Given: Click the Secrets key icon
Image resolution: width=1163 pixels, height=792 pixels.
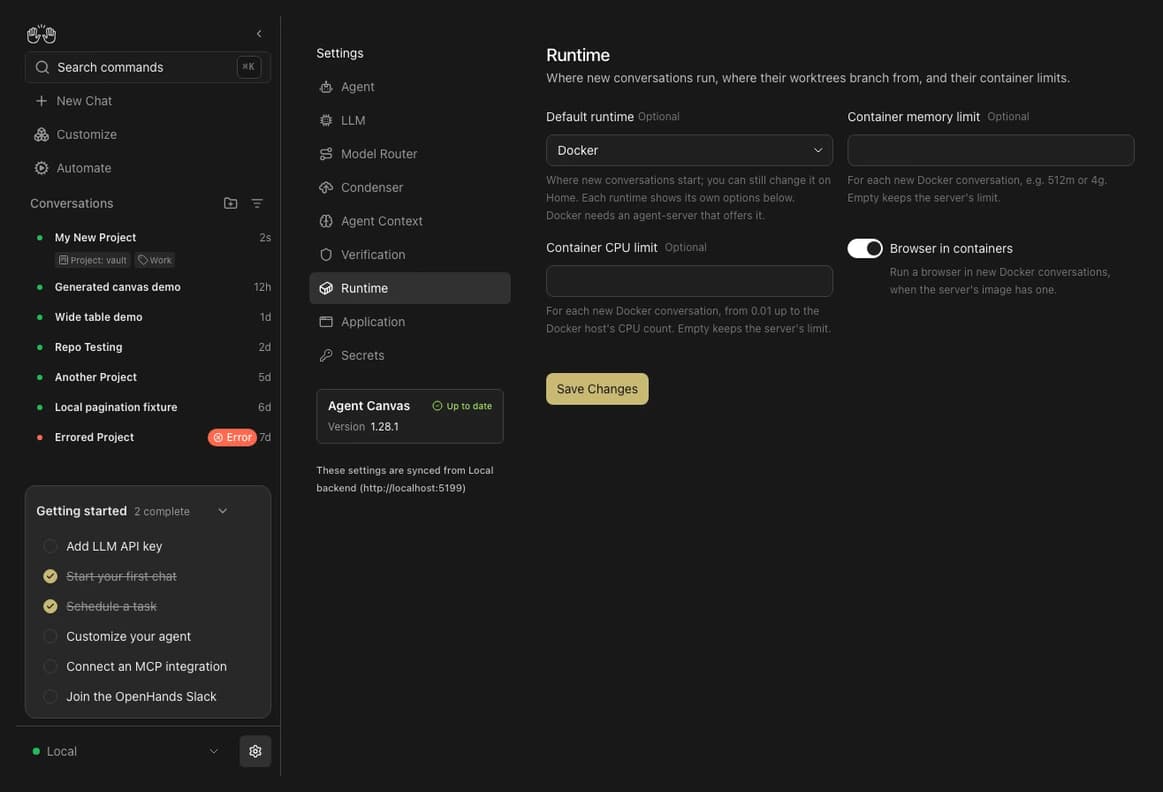Looking at the screenshot, I should [326, 355].
